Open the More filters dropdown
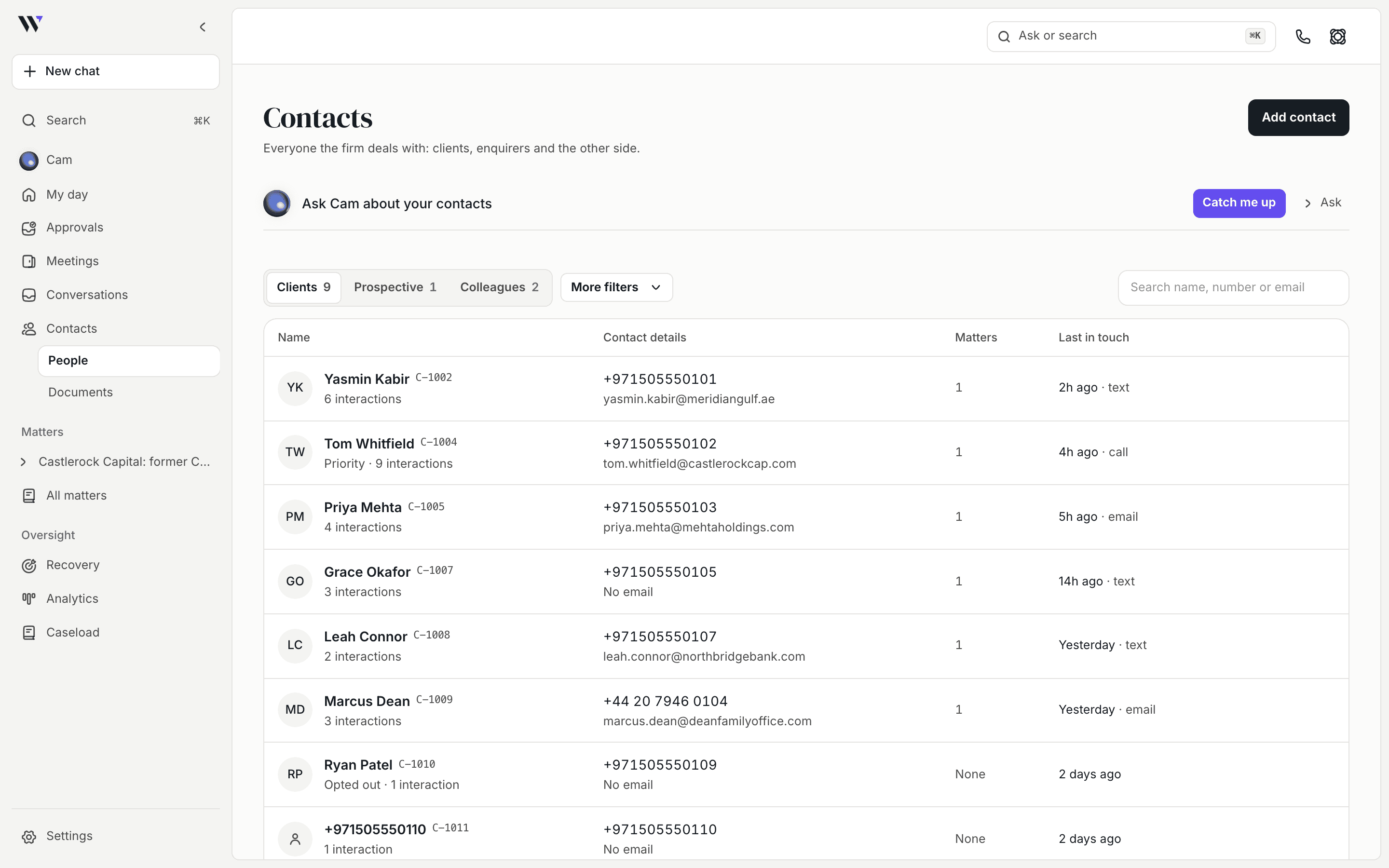 click(x=616, y=287)
